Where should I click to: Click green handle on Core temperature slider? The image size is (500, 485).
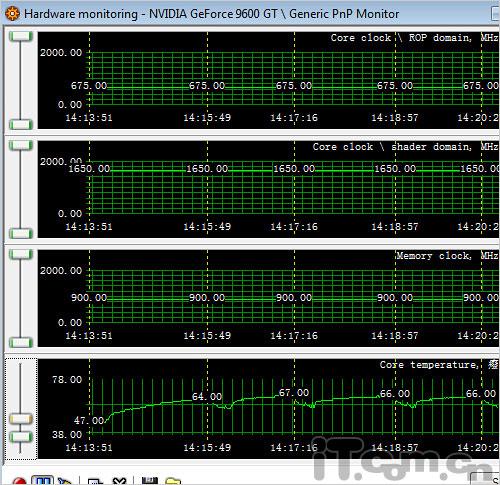tap(21, 437)
